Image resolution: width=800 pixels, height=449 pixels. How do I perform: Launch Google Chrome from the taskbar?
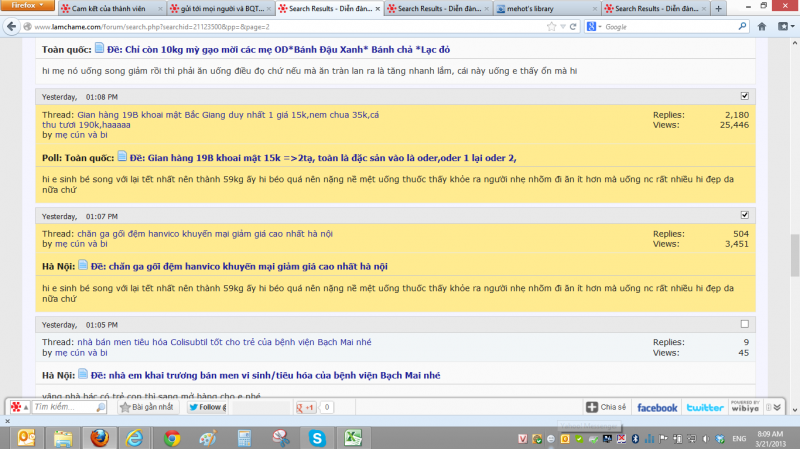(x=171, y=438)
